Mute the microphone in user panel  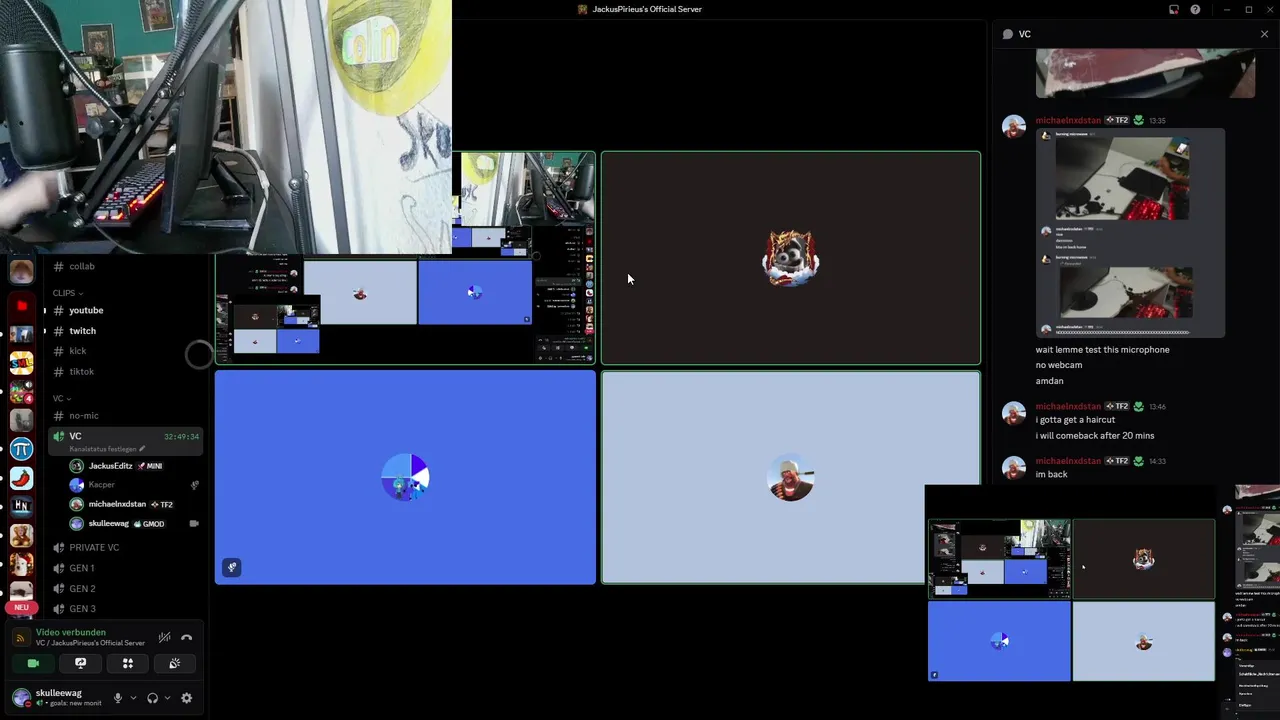coord(118,698)
